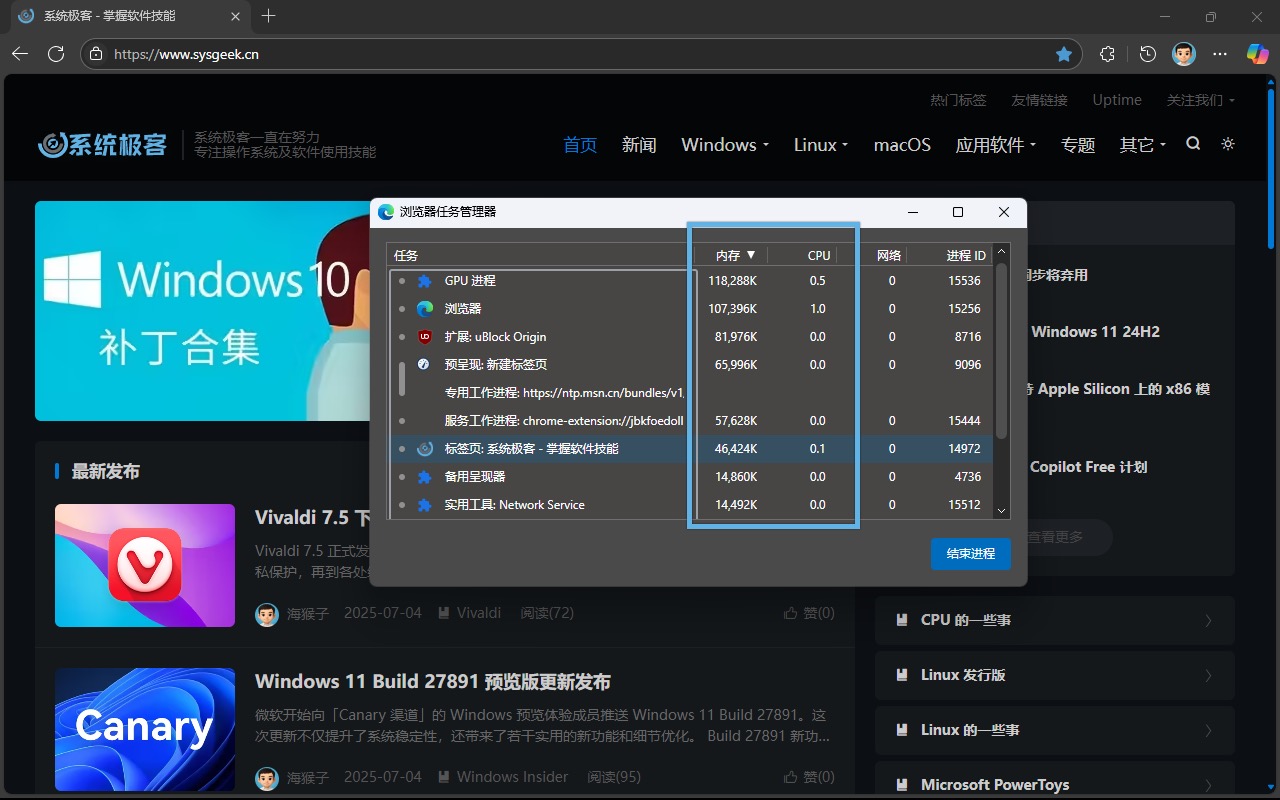Image resolution: width=1280 pixels, height=800 pixels.
Task: Click the 备用呈现器 puzzle icon
Action: coord(424,477)
